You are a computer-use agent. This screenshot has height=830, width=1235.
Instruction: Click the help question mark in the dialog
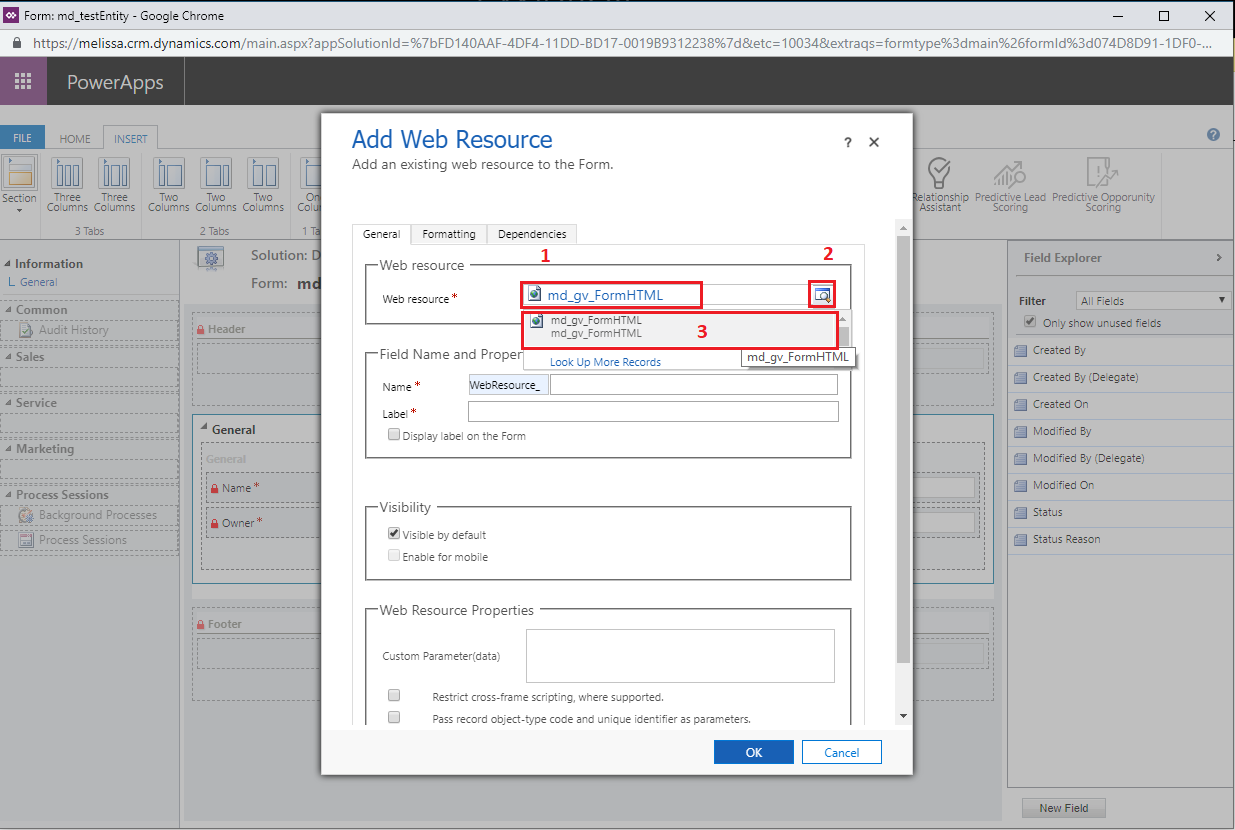(x=848, y=143)
